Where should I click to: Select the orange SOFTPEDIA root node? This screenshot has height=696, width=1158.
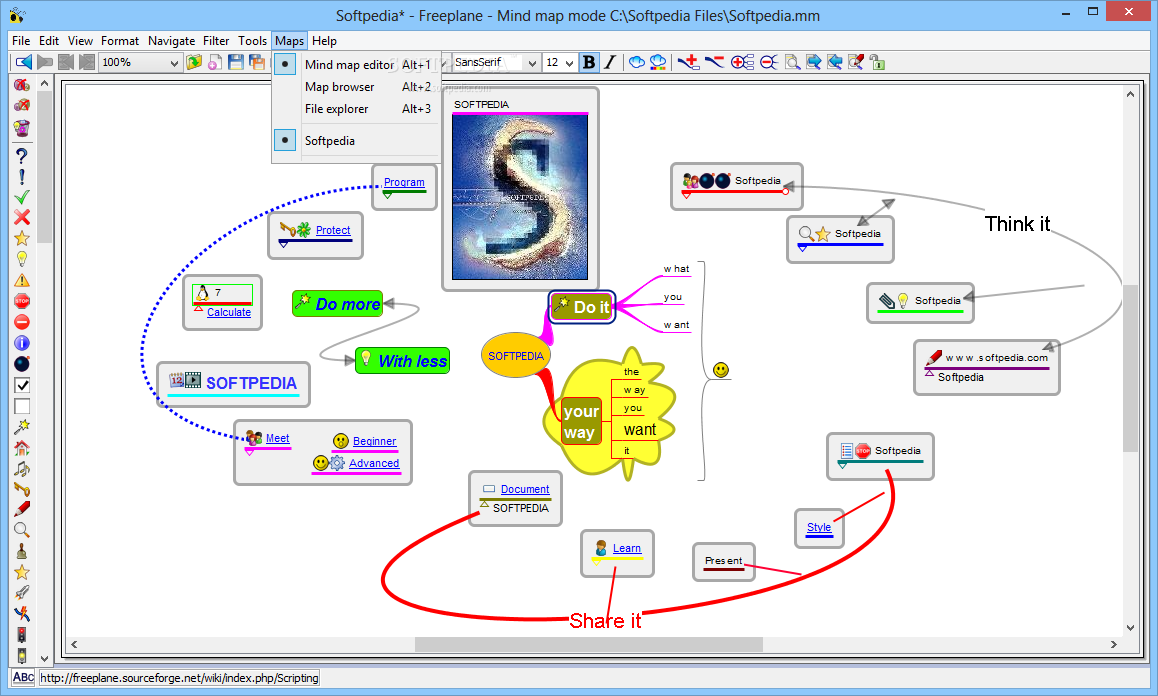click(516, 355)
